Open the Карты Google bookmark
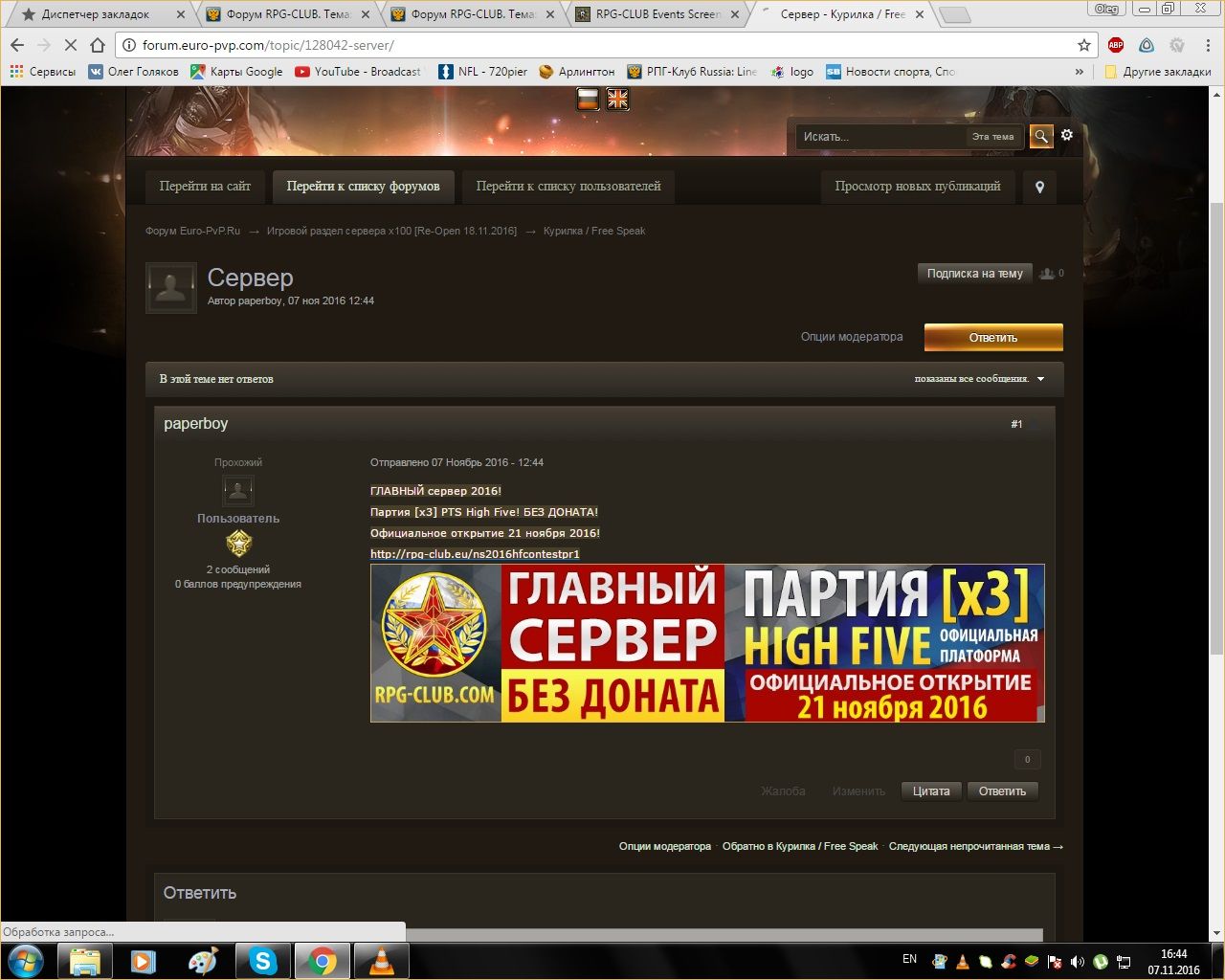The image size is (1225, 980). (x=236, y=72)
